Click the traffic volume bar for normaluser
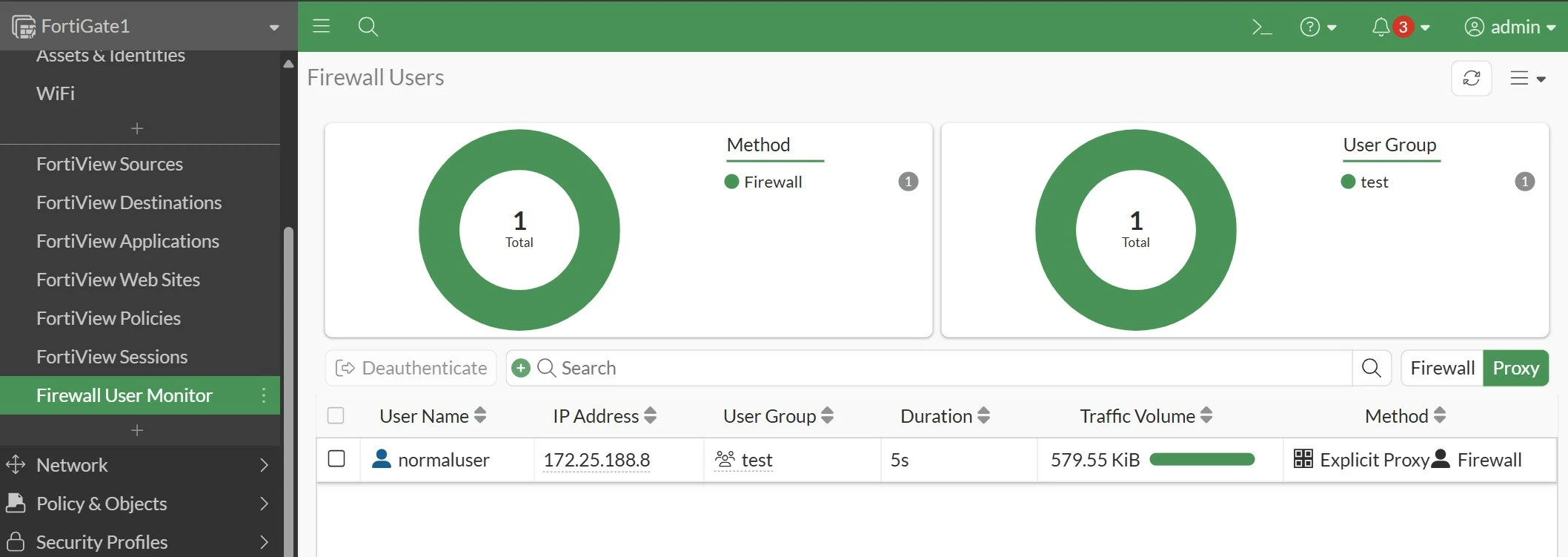This screenshot has width=1568, height=557. (1202, 460)
